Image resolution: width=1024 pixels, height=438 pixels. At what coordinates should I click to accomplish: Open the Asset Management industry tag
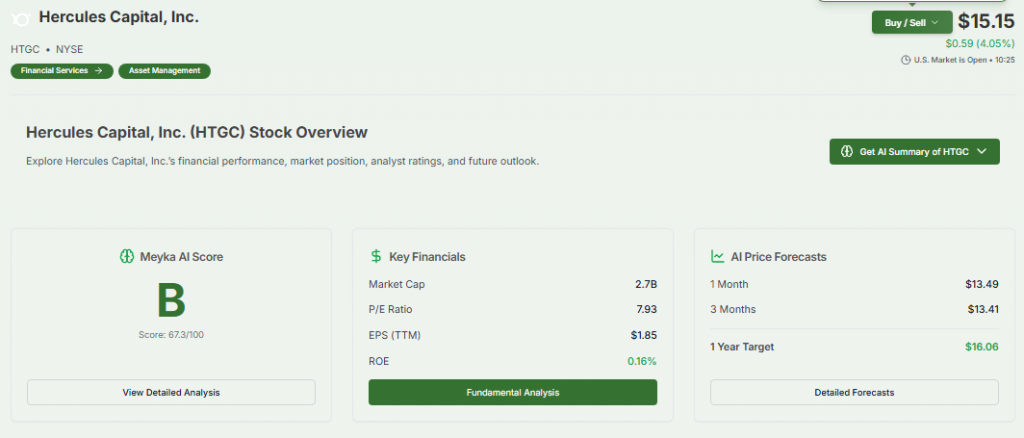tap(165, 70)
